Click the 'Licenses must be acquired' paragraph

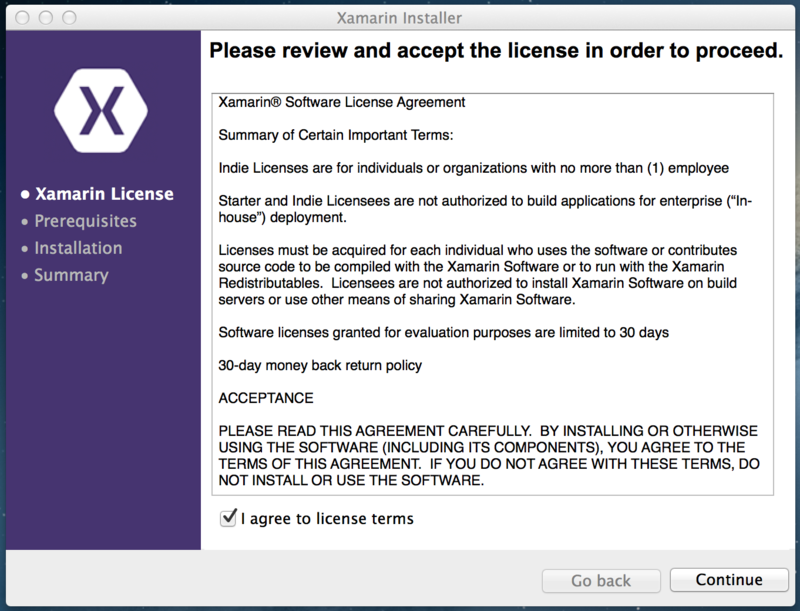pyautogui.click(x=478, y=275)
